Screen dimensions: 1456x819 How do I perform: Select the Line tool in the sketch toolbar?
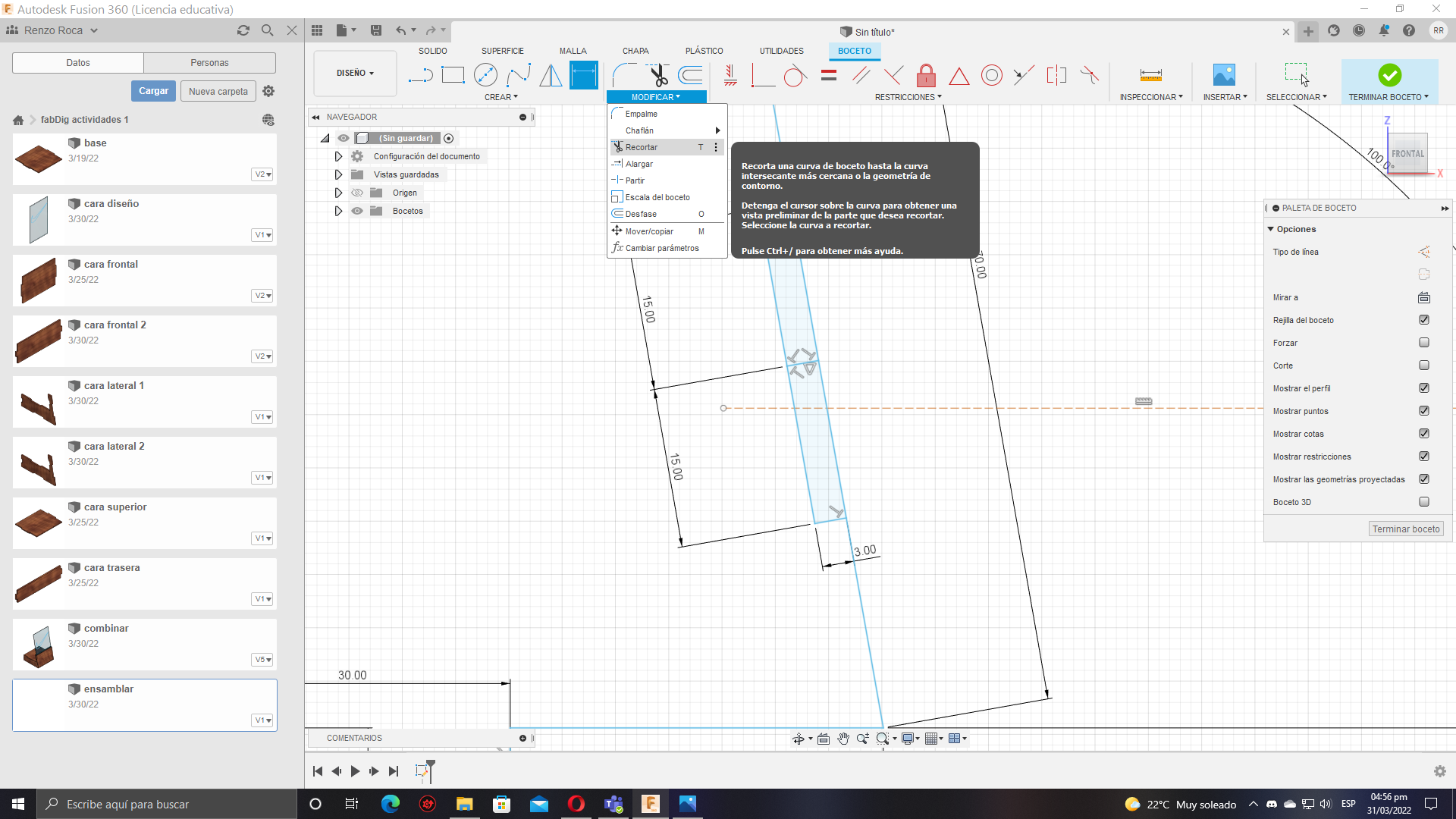419,75
